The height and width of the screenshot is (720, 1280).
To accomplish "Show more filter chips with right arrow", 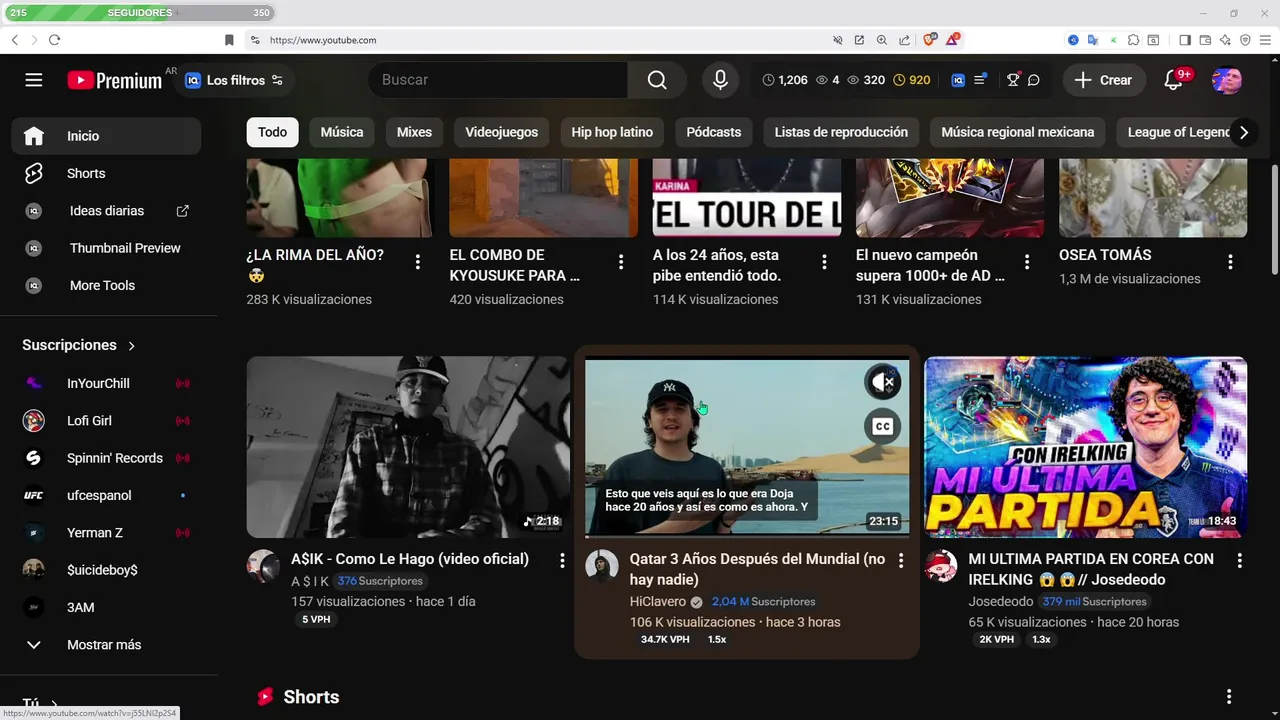I will 1243,132.
